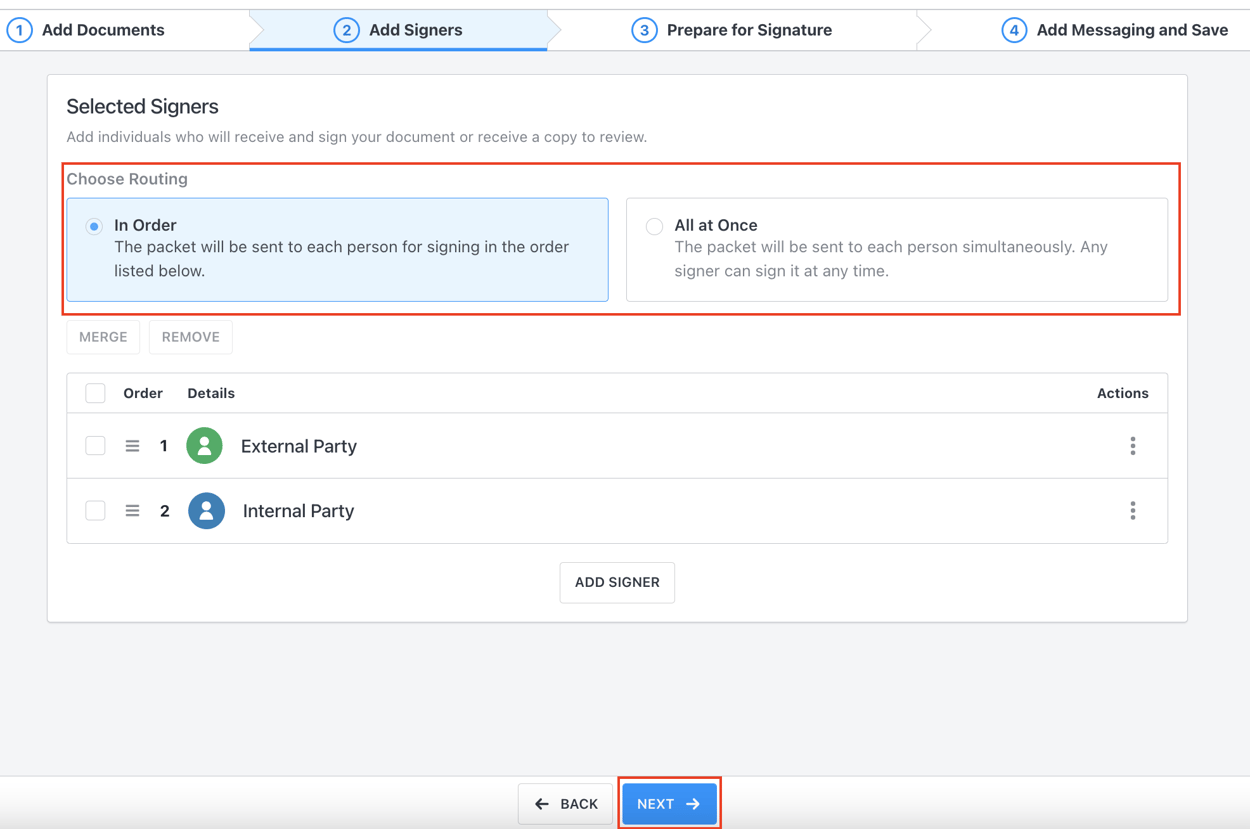Click the Internal Party name
Viewport: 1250px width, 829px height.
pyautogui.click(x=299, y=511)
